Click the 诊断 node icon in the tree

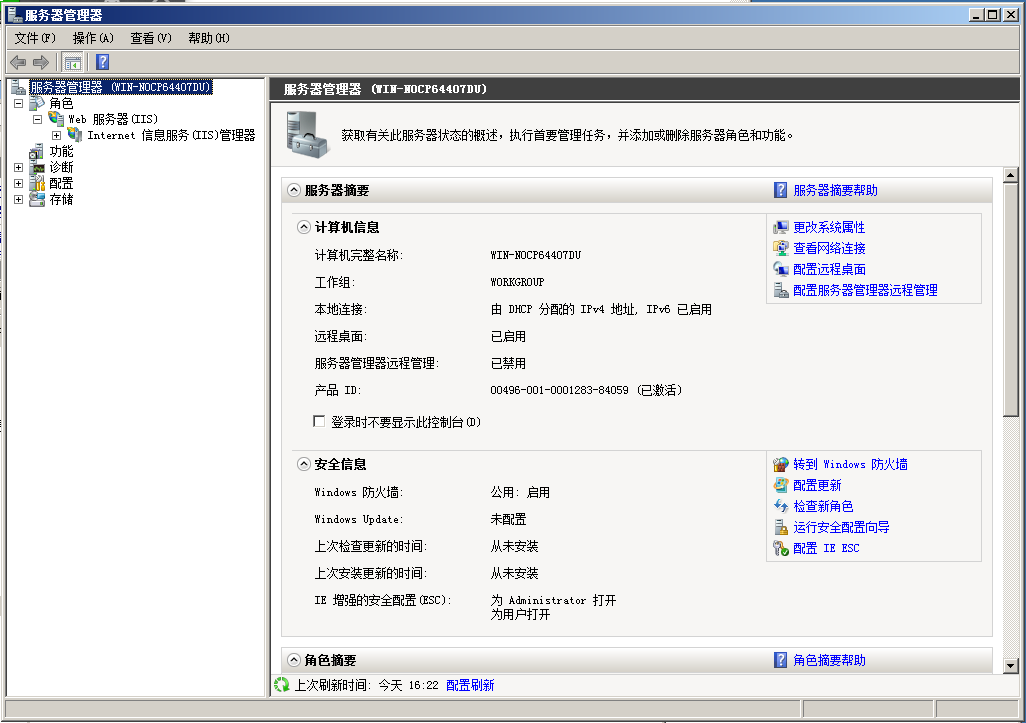point(37,168)
